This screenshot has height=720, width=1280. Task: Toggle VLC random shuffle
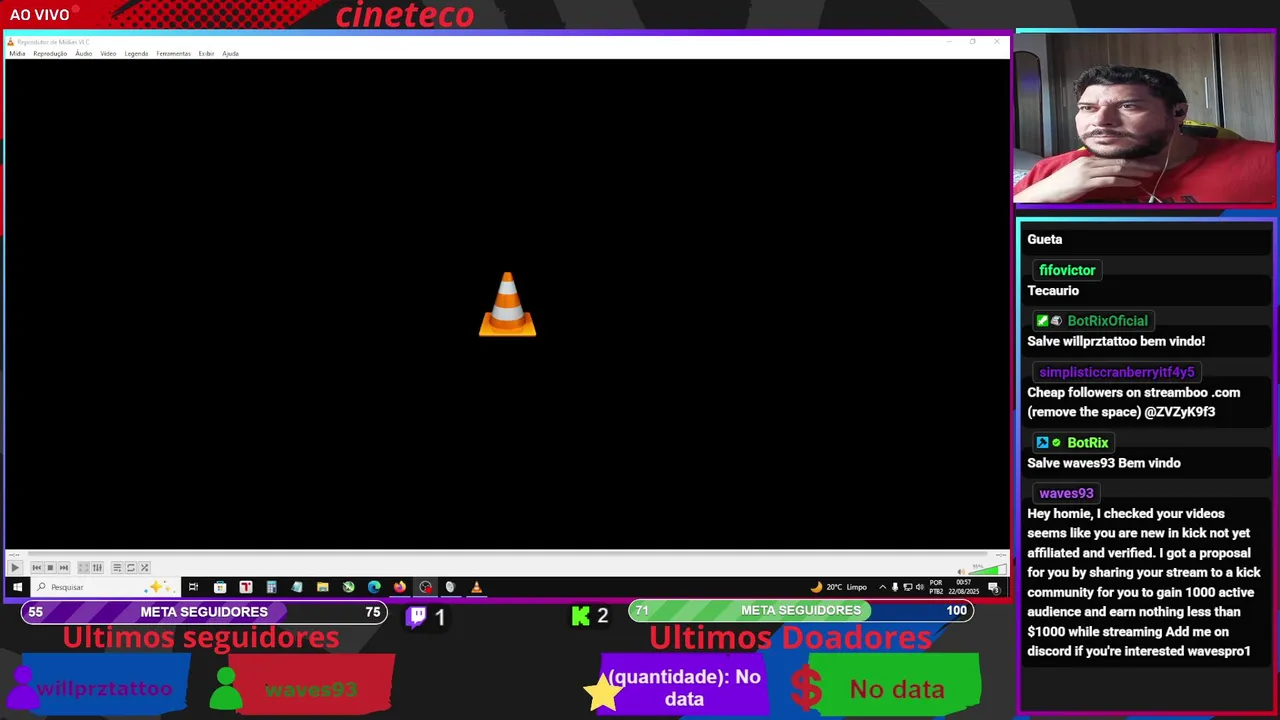pyautogui.click(x=144, y=568)
